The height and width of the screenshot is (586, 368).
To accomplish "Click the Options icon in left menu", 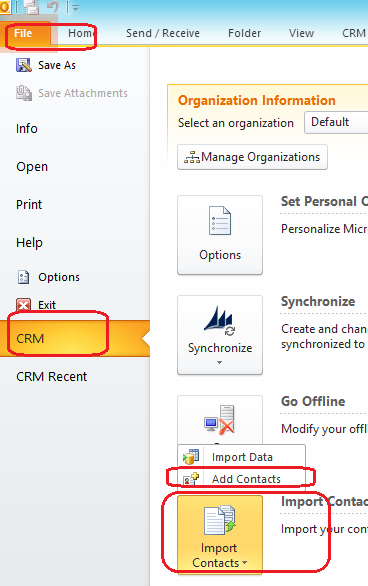I will click(x=24, y=277).
